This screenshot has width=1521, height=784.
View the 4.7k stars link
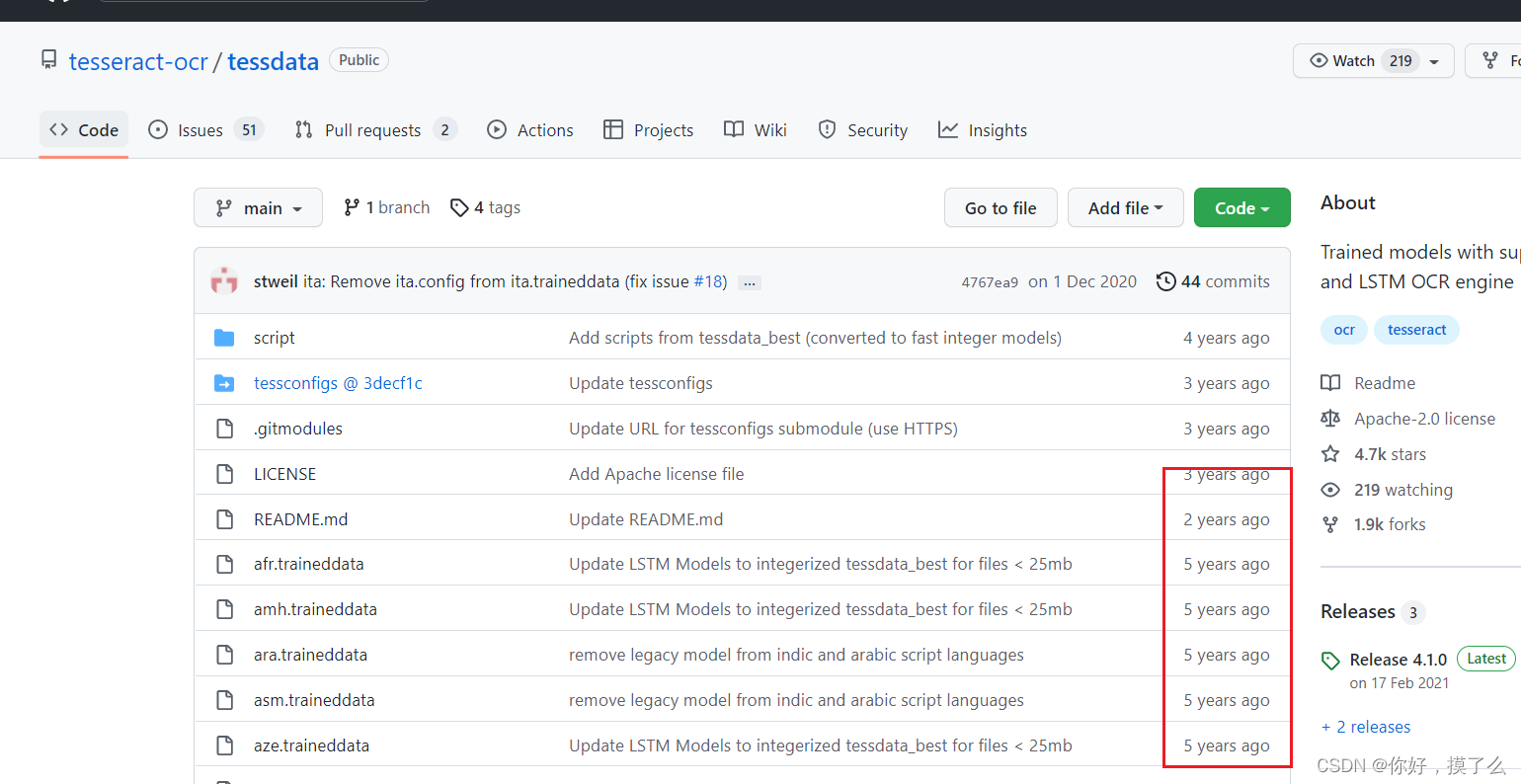(x=1374, y=454)
